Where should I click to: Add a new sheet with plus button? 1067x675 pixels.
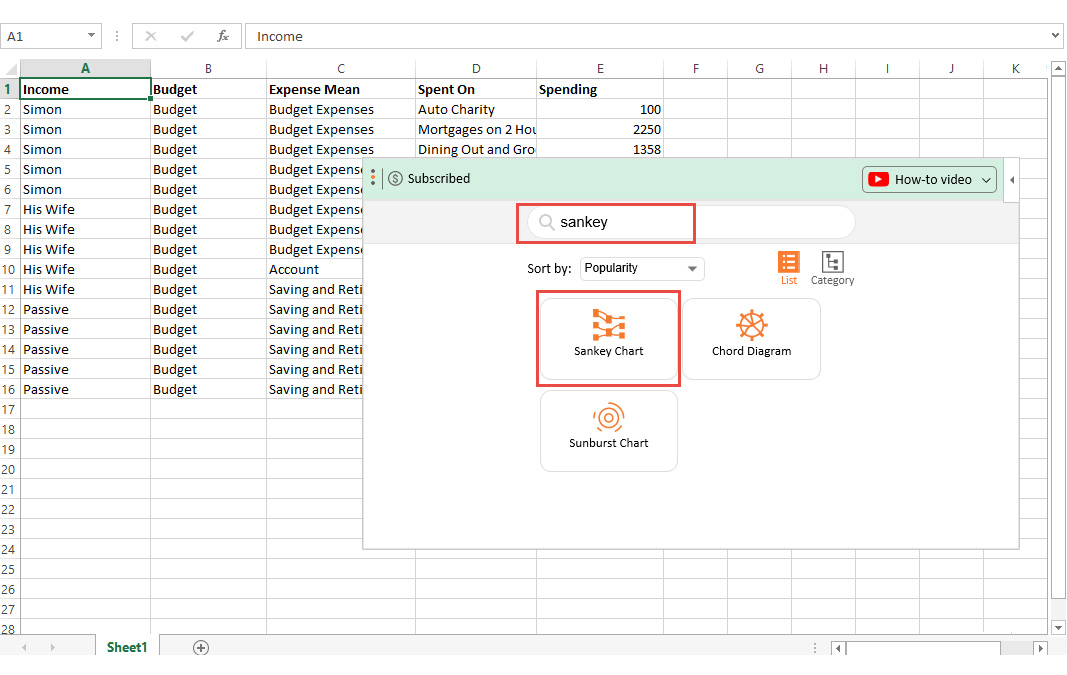[x=201, y=647]
